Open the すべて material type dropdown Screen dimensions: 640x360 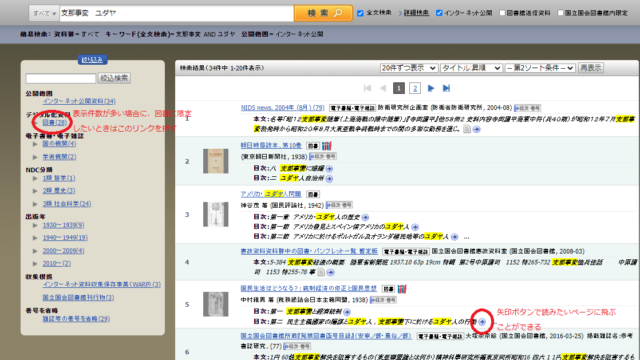(x=44, y=13)
